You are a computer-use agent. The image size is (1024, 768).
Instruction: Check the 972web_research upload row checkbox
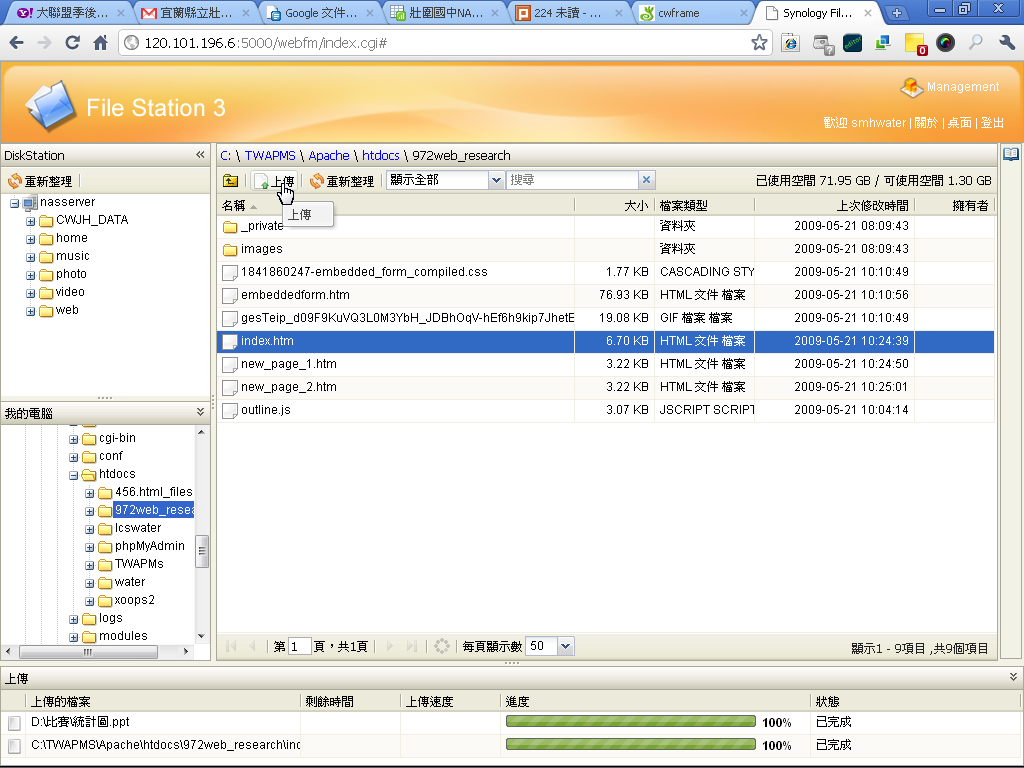point(14,746)
